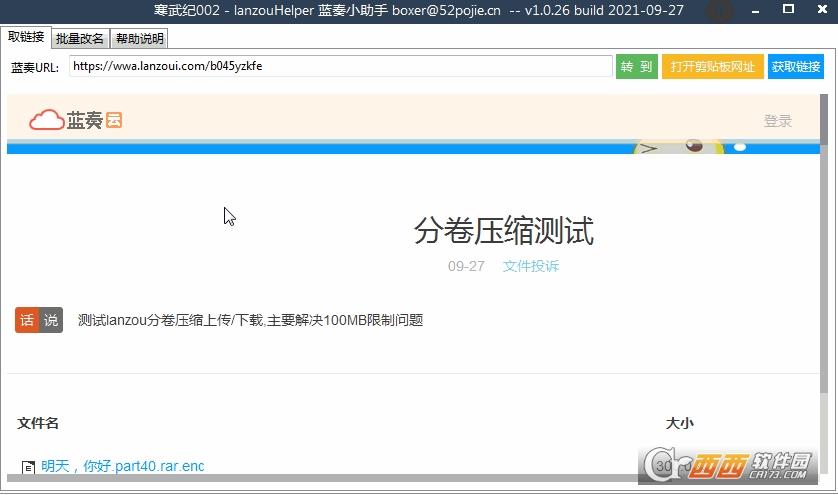Close the lanzouHelper window
Image resolution: width=838 pixels, height=495 pixels.
coord(823,9)
